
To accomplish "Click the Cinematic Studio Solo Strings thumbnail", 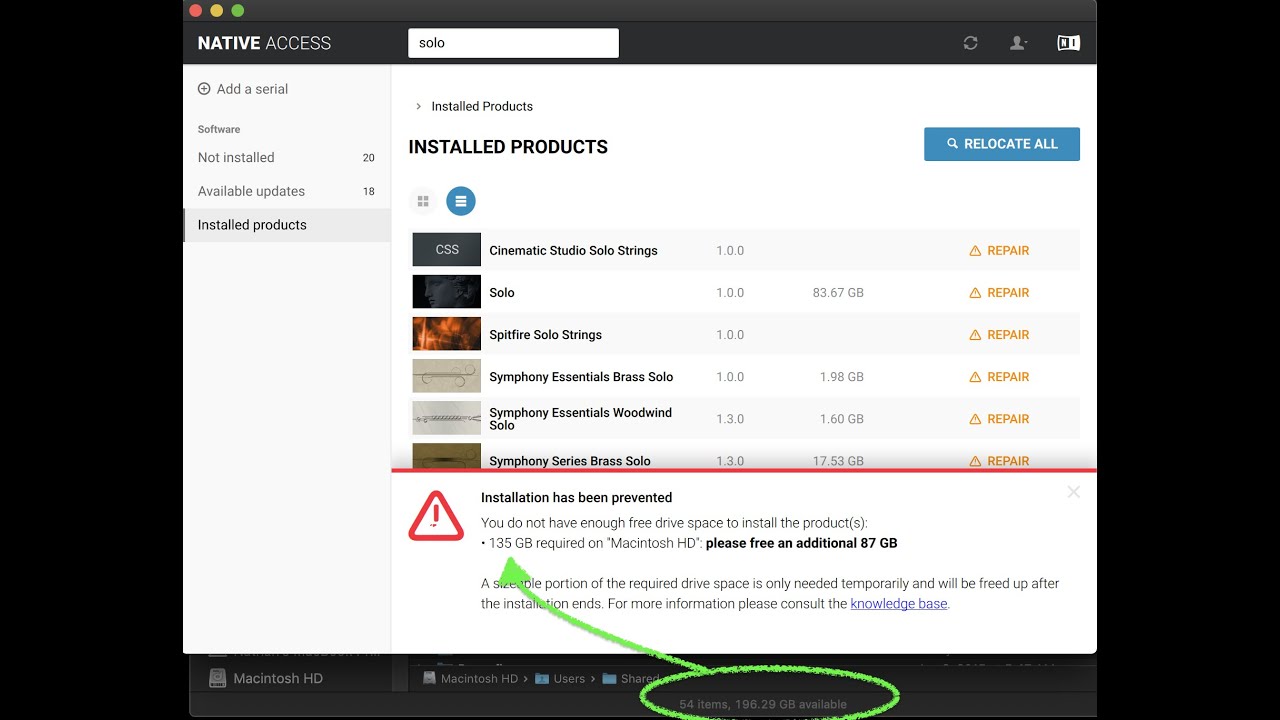I will pyautogui.click(x=447, y=250).
